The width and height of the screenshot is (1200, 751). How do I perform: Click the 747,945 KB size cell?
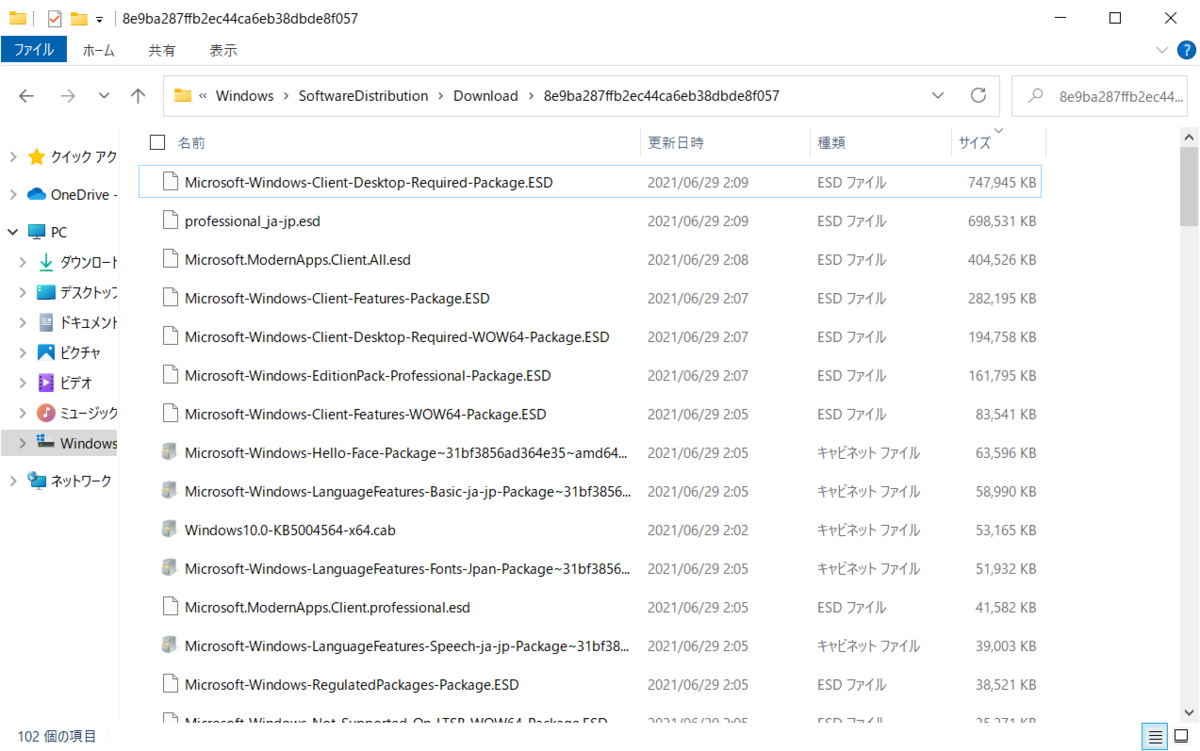point(1002,183)
